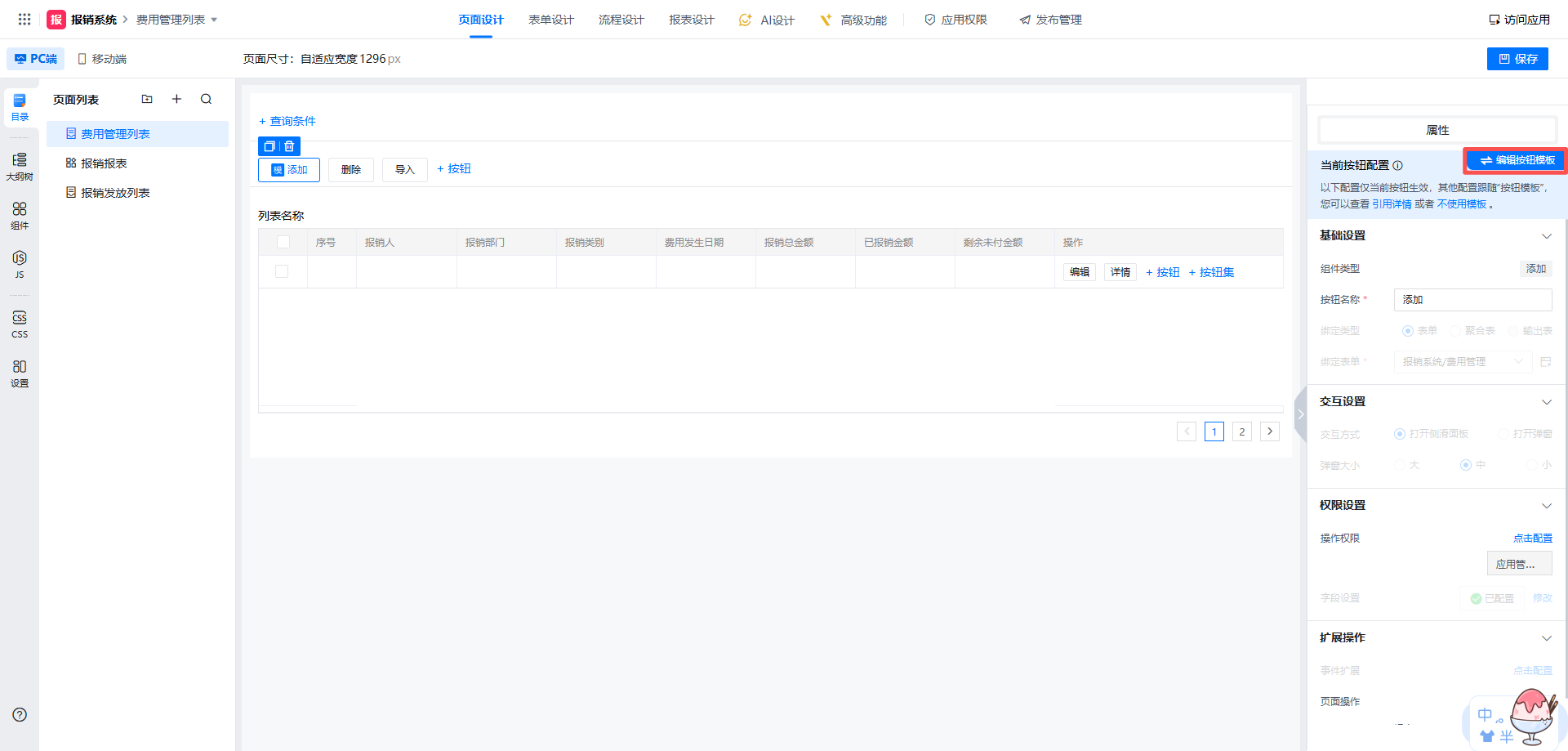1568x751 pixels.
Task: Open the JS sidebar panel
Action: click(20, 264)
